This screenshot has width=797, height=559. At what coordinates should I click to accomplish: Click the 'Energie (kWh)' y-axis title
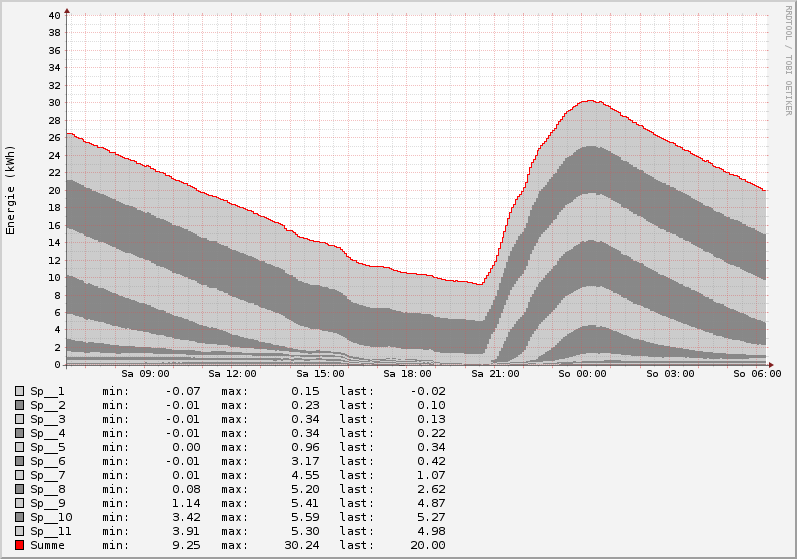(x=11, y=190)
